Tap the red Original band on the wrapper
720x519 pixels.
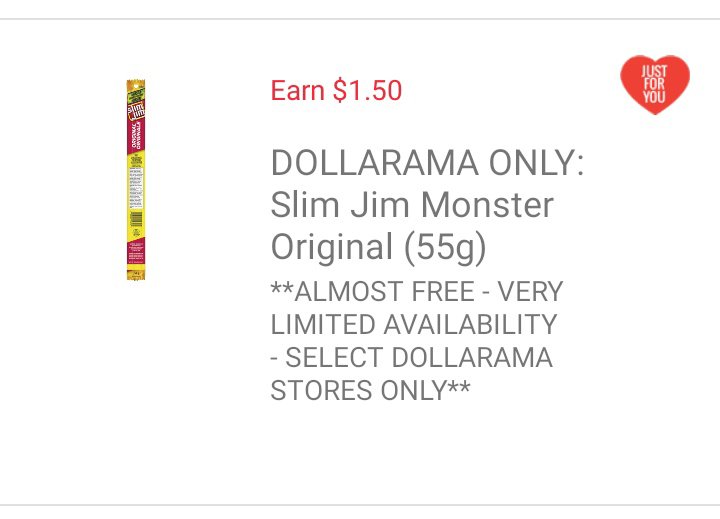136,136
